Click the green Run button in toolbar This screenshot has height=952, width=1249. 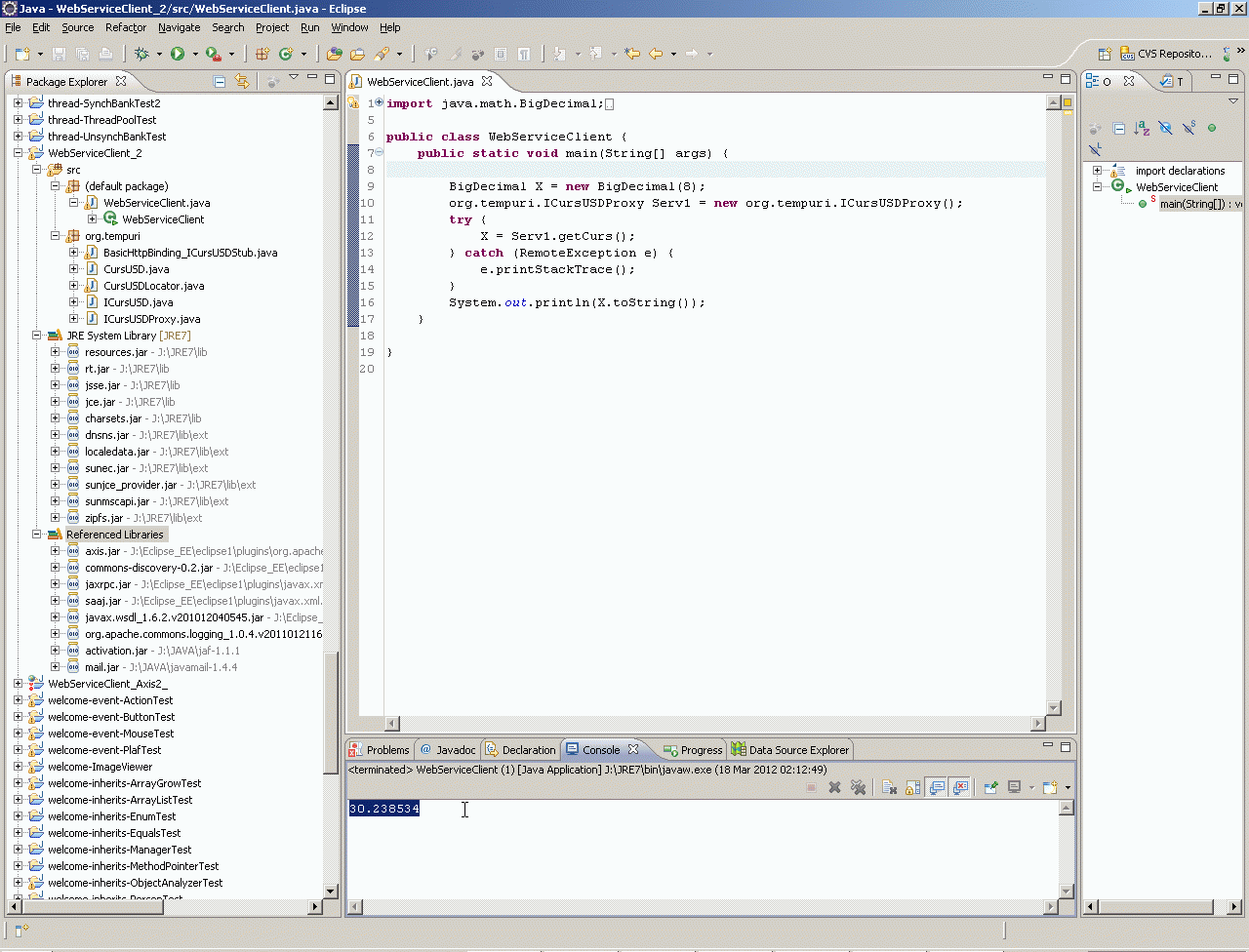tap(178, 54)
